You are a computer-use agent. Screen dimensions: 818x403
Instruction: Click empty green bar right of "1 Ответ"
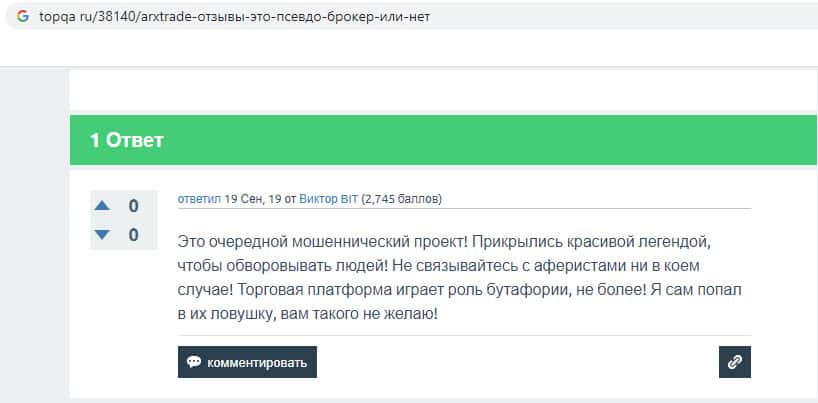pos(500,140)
